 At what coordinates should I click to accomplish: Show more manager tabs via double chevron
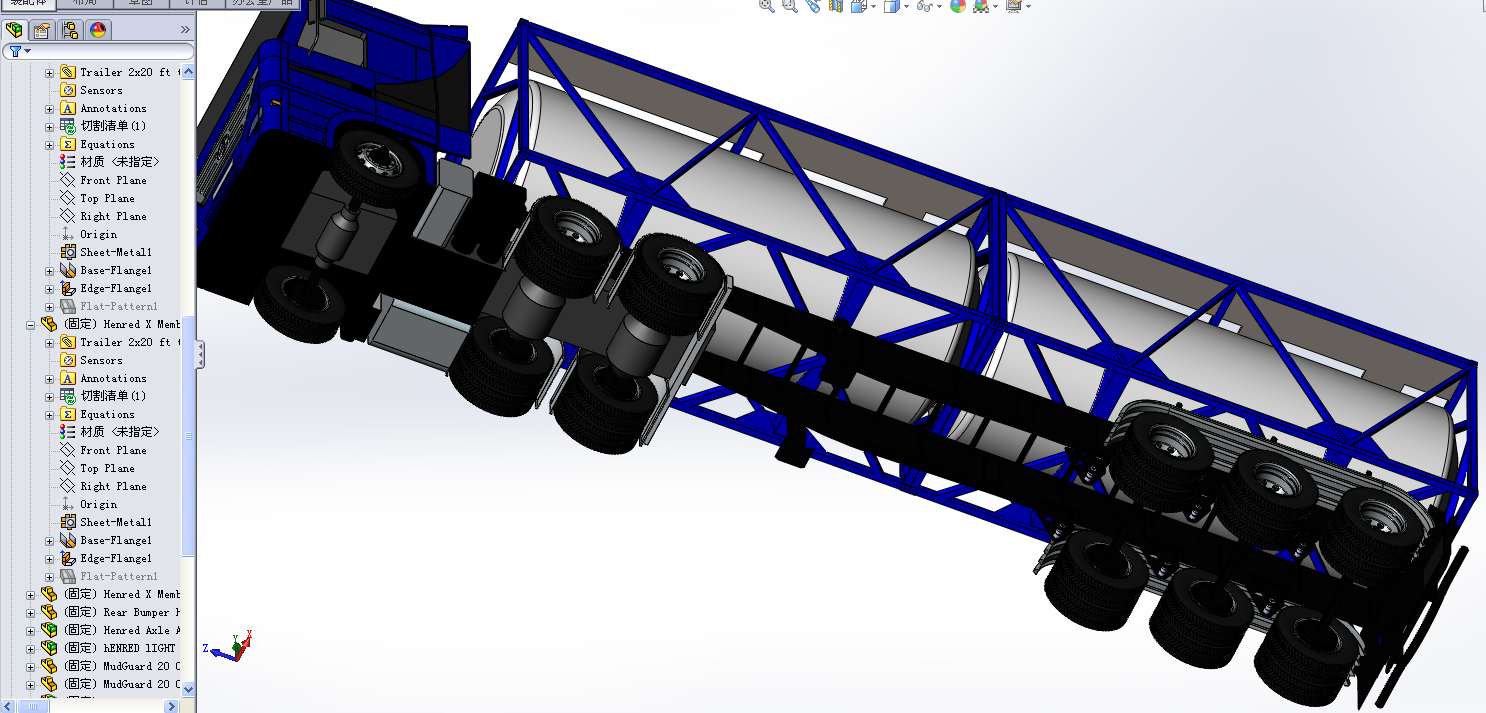click(x=187, y=30)
